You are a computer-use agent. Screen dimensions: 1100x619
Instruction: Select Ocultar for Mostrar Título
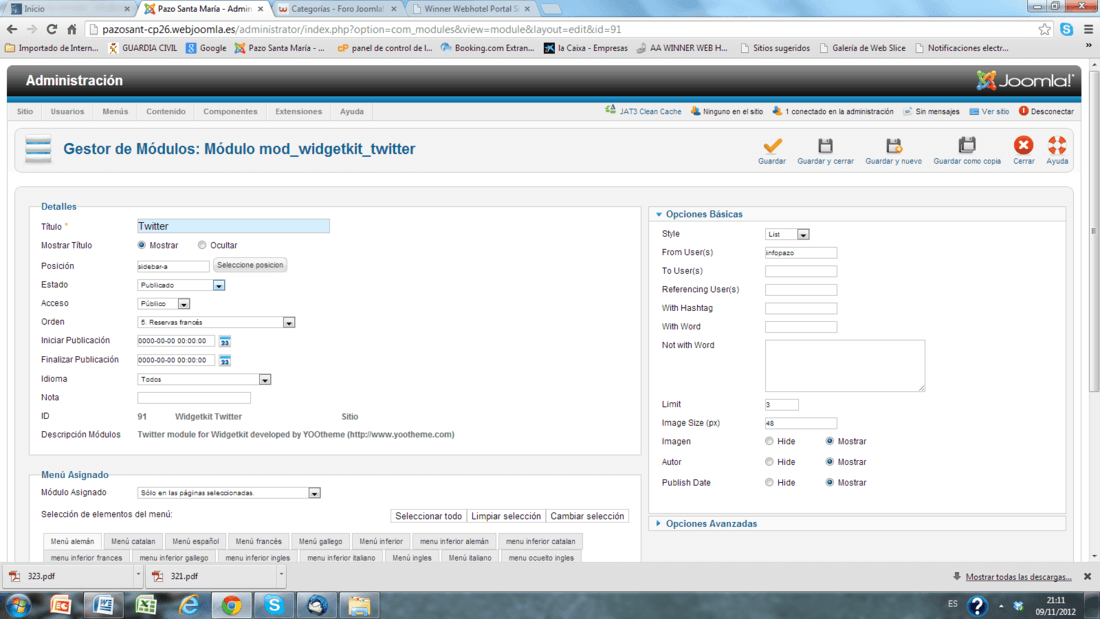pos(202,245)
